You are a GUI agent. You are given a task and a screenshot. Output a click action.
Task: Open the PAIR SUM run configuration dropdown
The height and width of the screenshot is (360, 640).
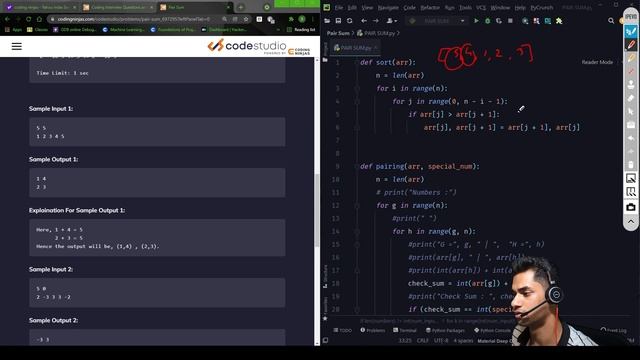(x=438, y=21)
